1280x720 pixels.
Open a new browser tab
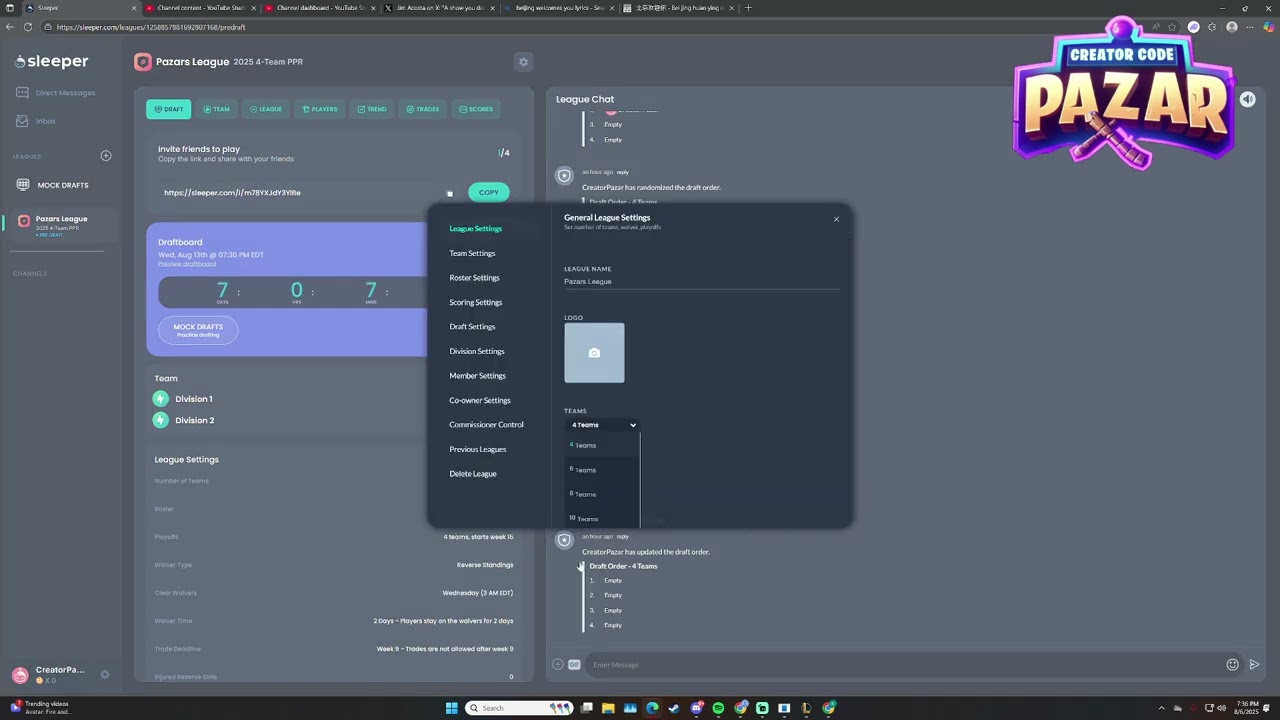click(748, 8)
